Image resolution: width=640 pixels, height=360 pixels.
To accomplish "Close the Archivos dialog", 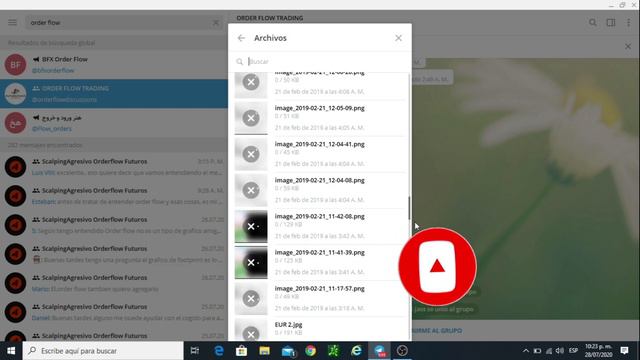I will [x=398, y=38].
